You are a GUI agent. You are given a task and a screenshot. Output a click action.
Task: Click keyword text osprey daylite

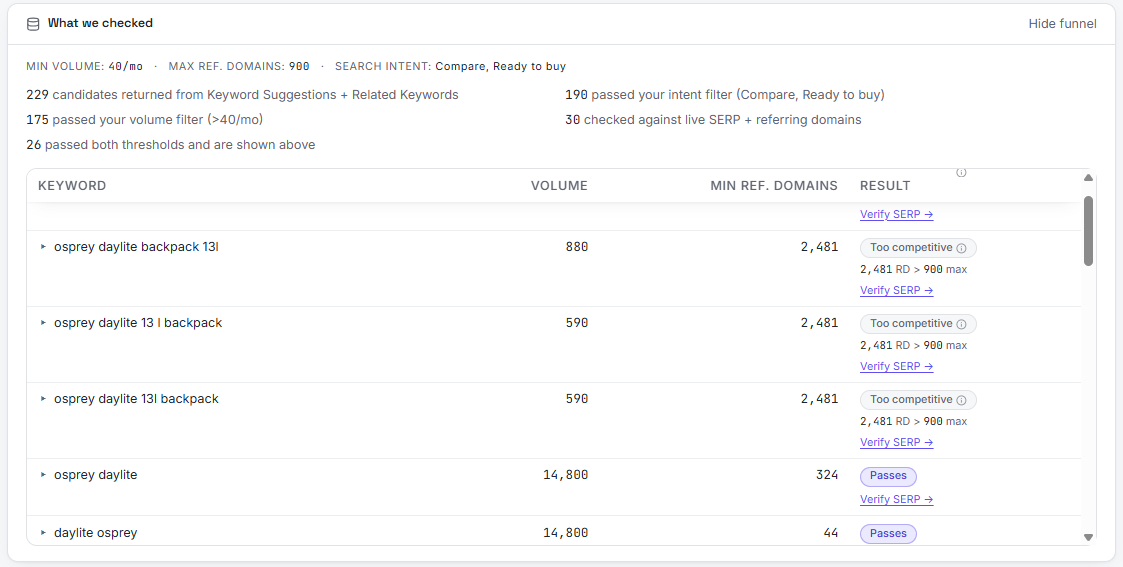(x=95, y=475)
